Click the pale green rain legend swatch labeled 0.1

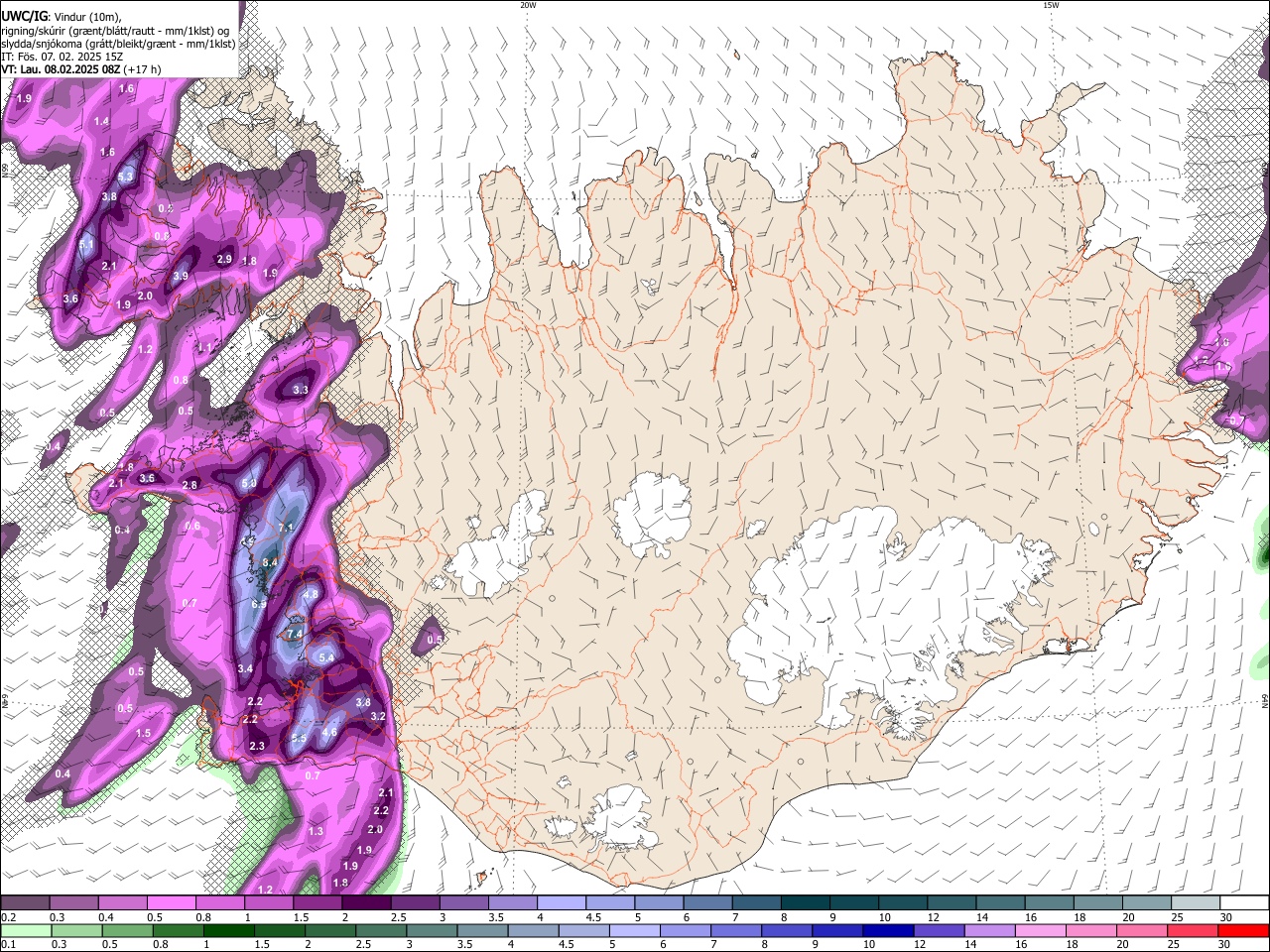click(x=25, y=930)
